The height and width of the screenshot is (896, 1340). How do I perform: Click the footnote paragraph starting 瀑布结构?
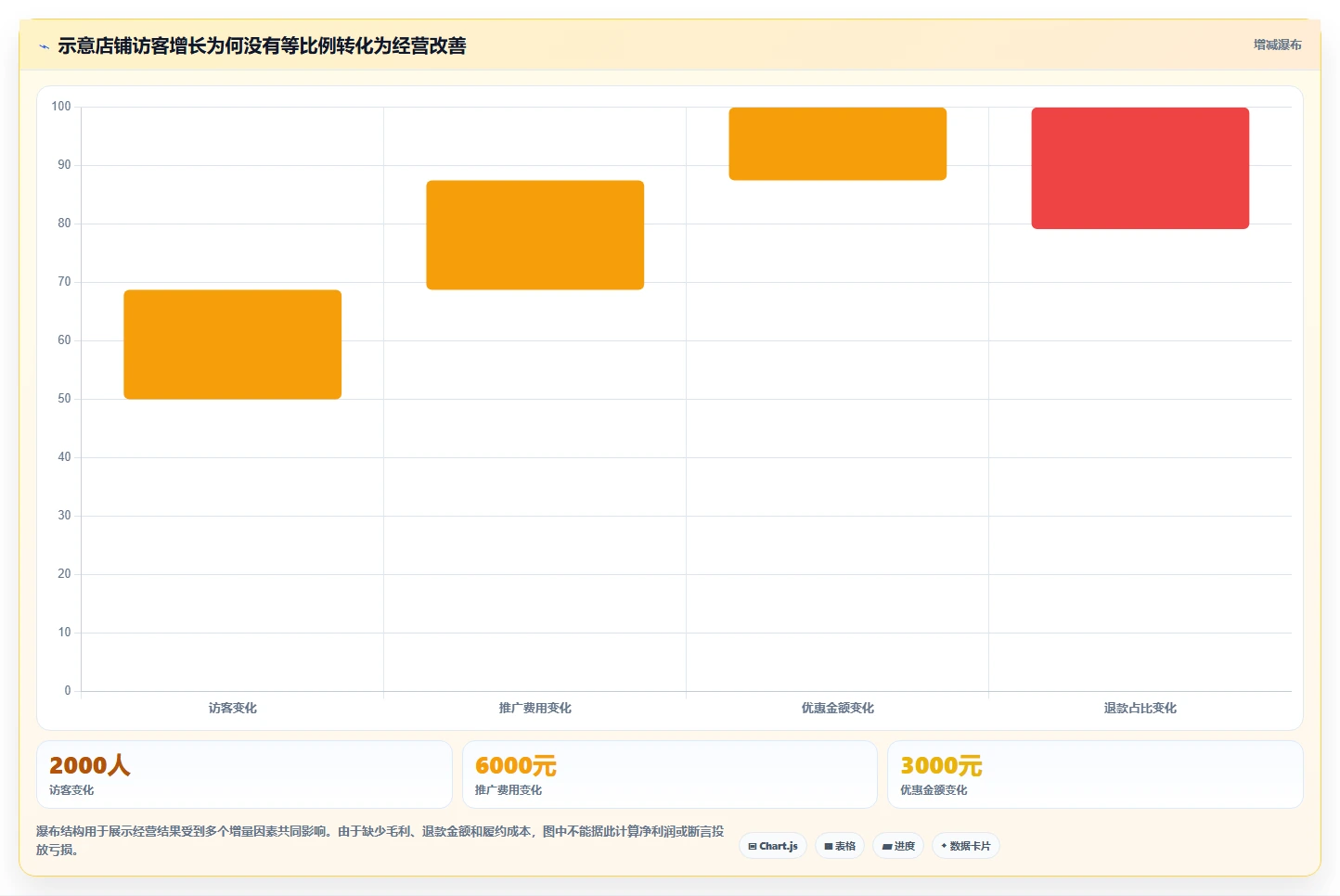pos(380,840)
